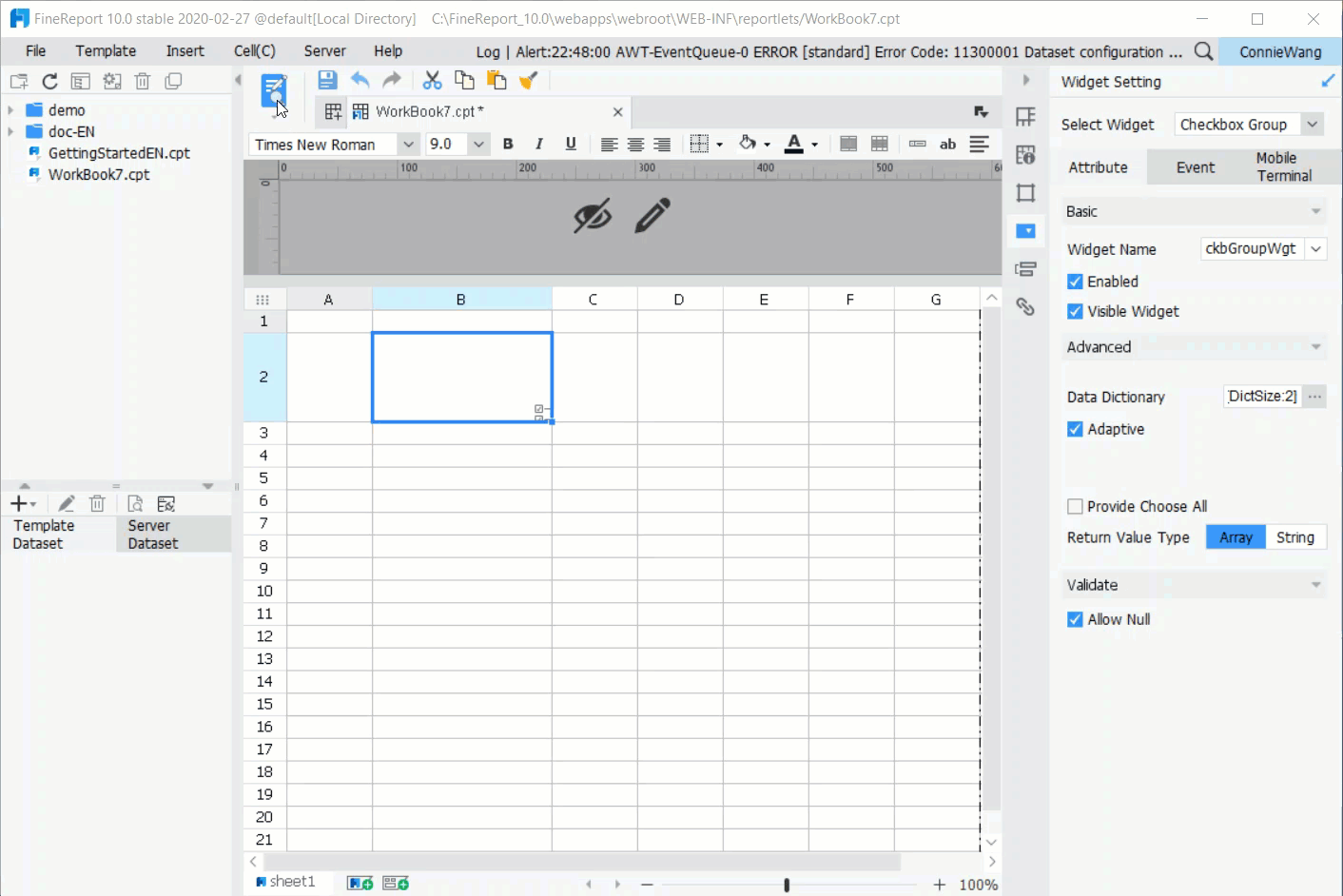Open the Insert menu
The height and width of the screenshot is (896, 1343).
coord(184,50)
